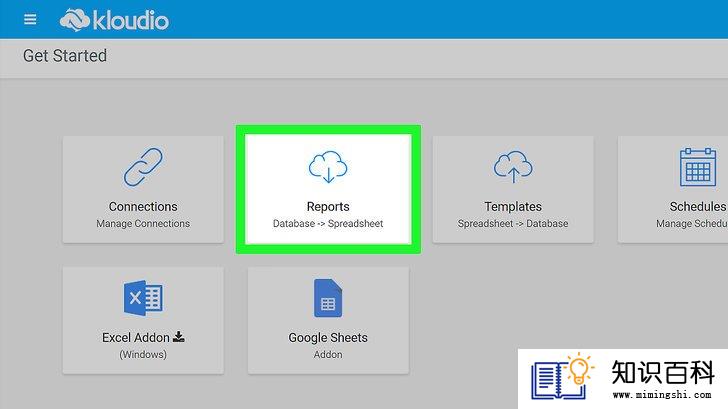Click the '(Windows)' text under Excel Addon
The width and height of the screenshot is (728, 409).
143,355
